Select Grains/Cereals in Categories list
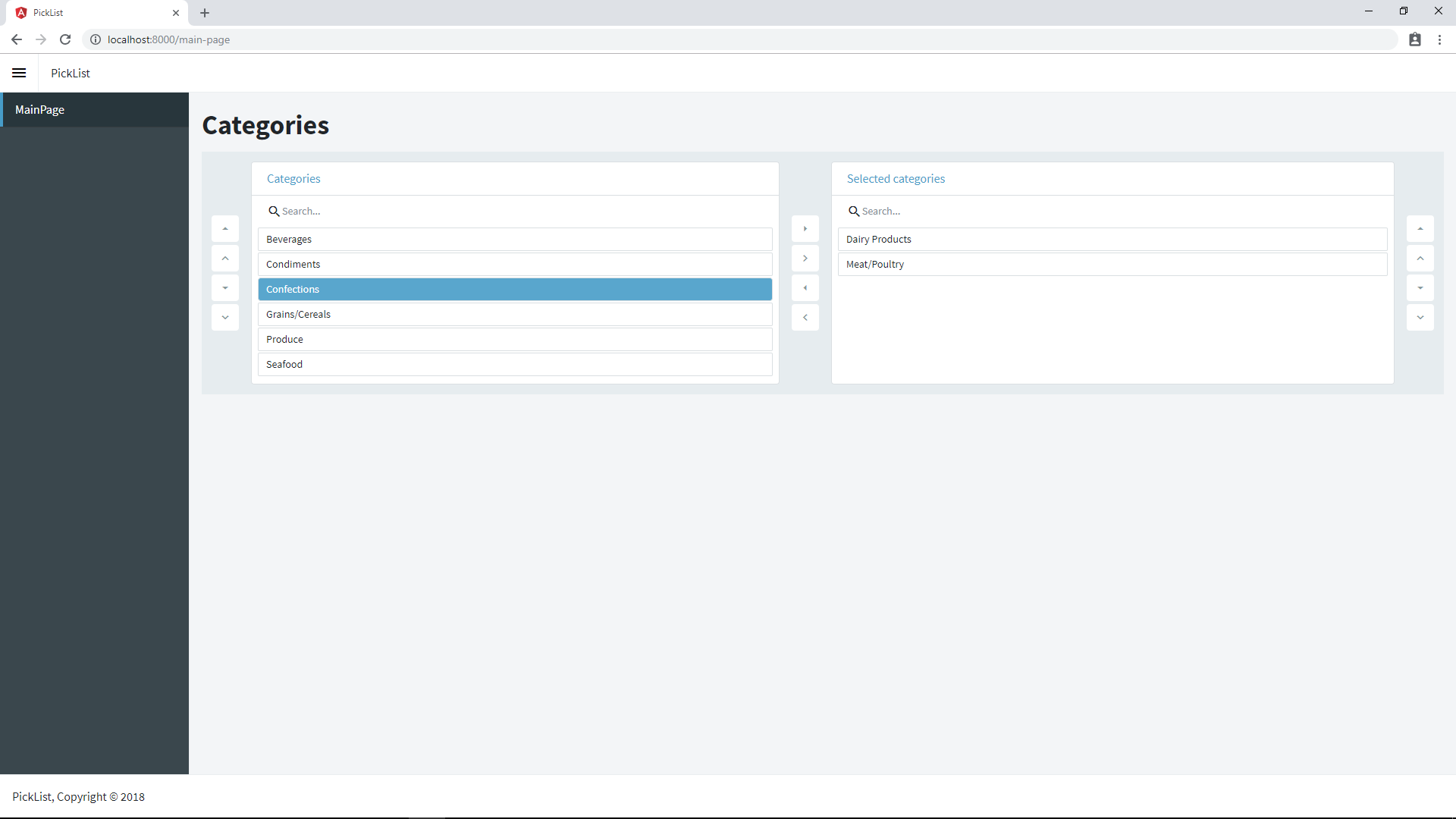The width and height of the screenshot is (1456, 819). (x=515, y=315)
